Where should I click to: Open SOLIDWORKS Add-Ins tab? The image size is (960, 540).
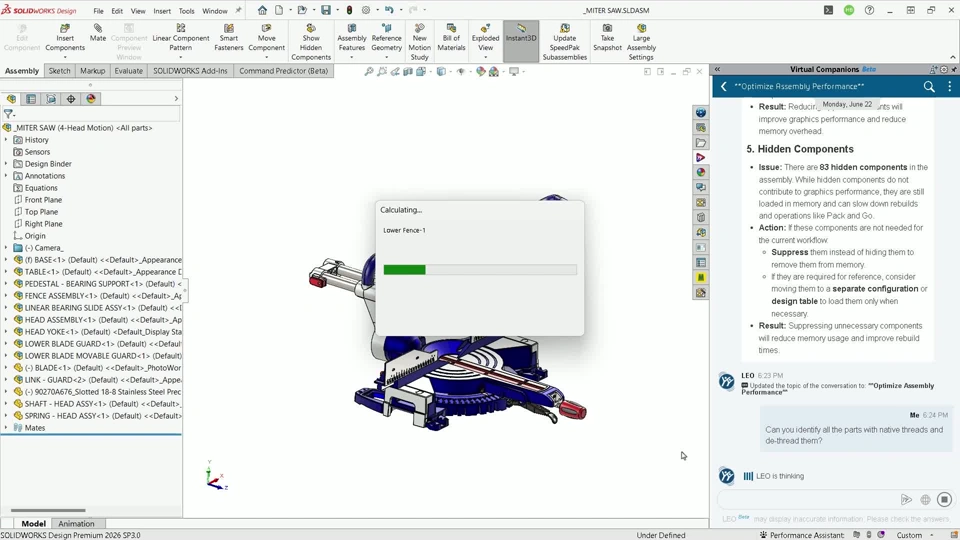click(x=190, y=71)
